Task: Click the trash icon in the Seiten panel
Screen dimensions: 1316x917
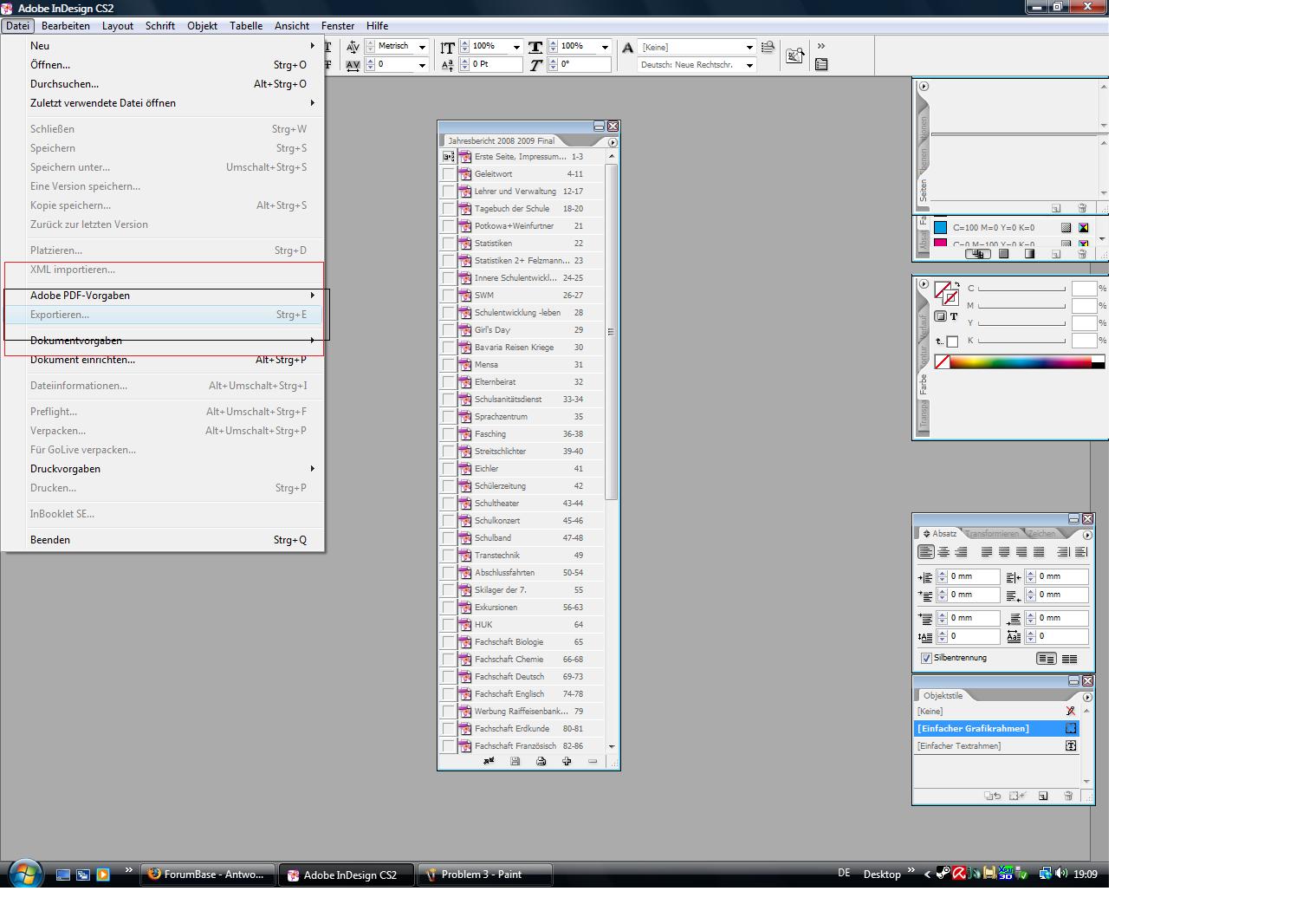Action: point(1082,208)
